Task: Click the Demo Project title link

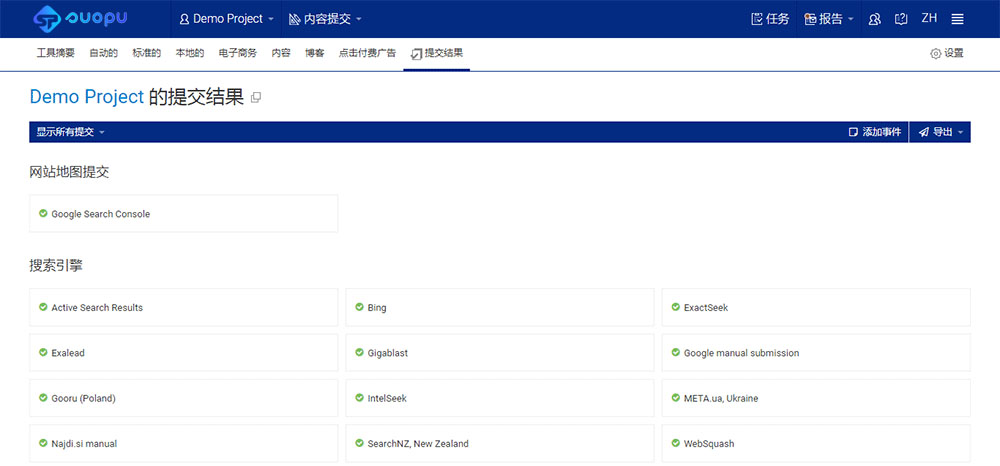Action: click(x=87, y=97)
